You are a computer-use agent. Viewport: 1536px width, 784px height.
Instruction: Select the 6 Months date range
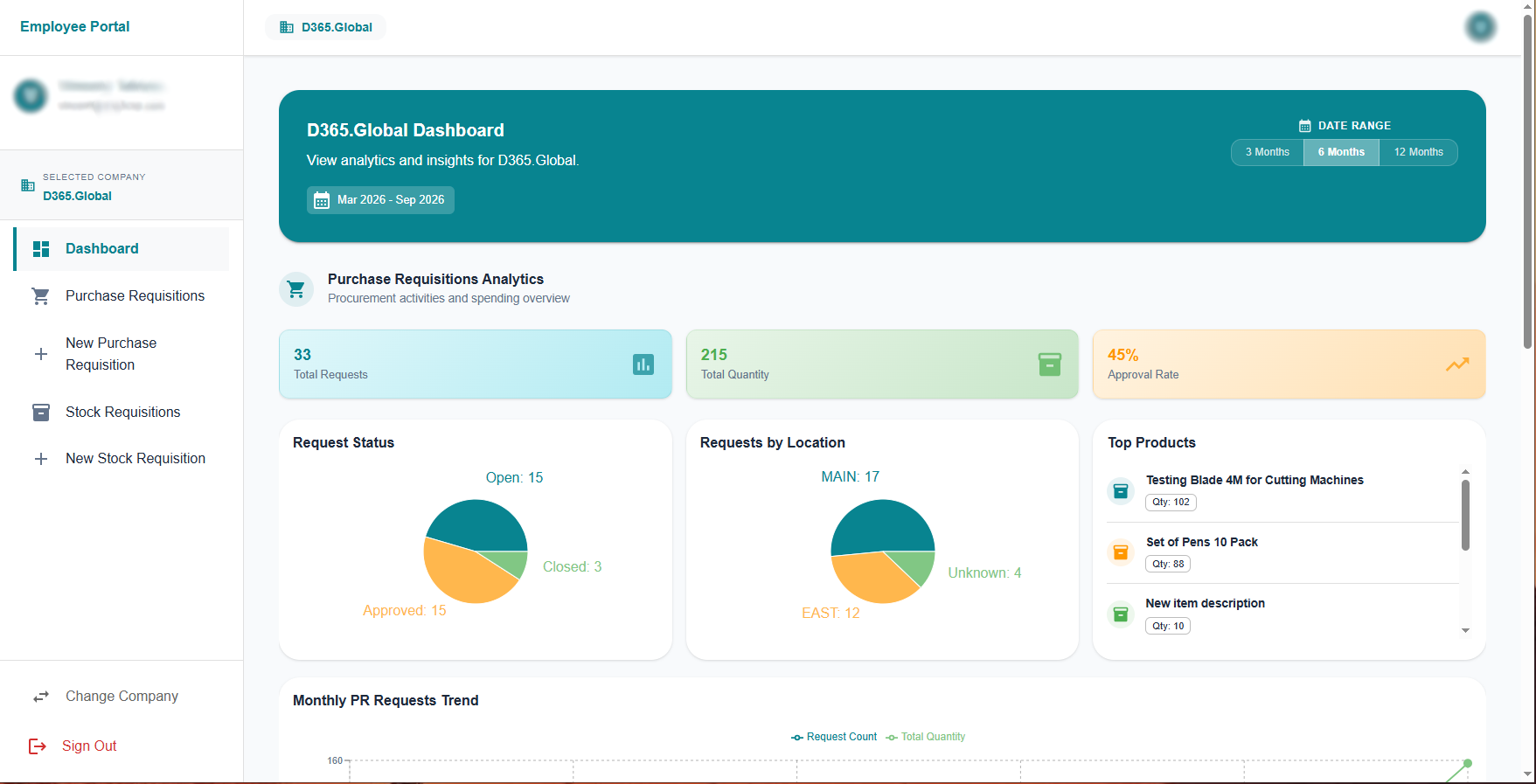coord(1341,152)
